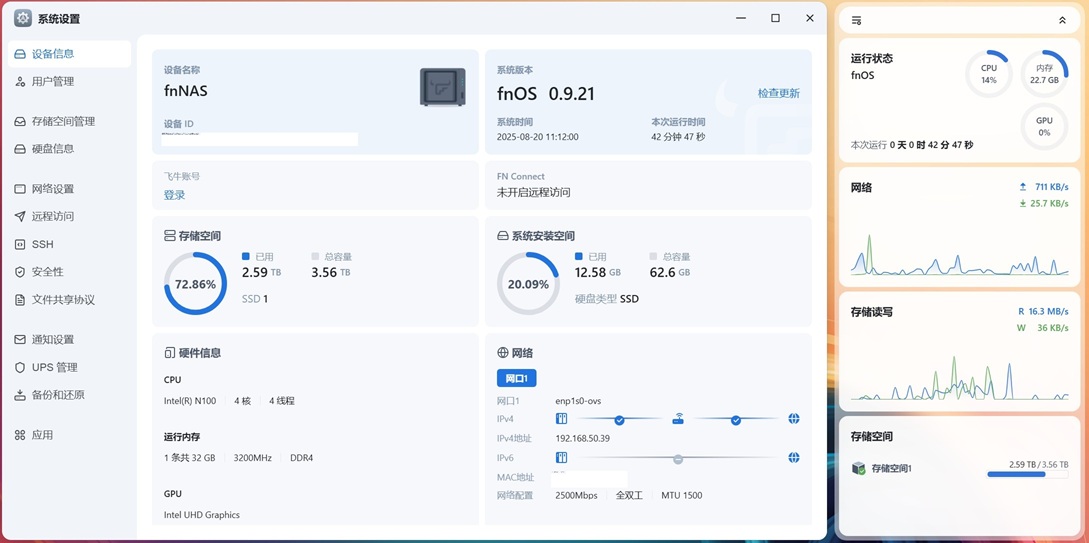
Task: Click the 安全性 shield icon
Action: pyautogui.click(x=19, y=272)
